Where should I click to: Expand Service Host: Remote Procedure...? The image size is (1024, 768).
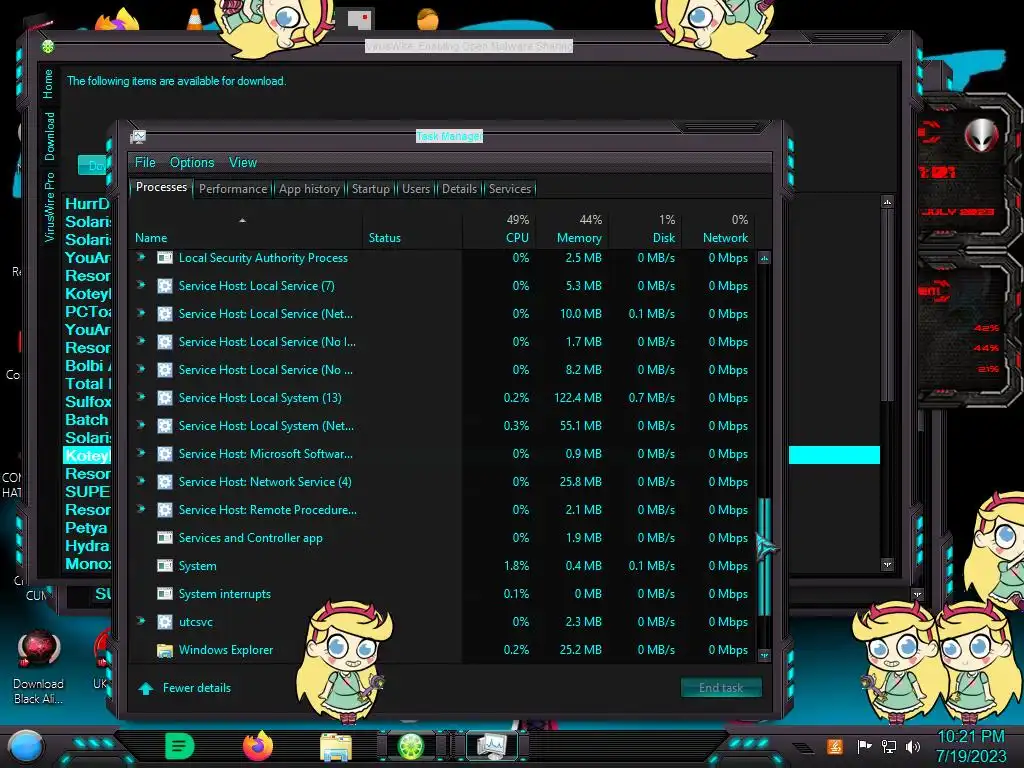pyautogui.click(x=140, y=509)
